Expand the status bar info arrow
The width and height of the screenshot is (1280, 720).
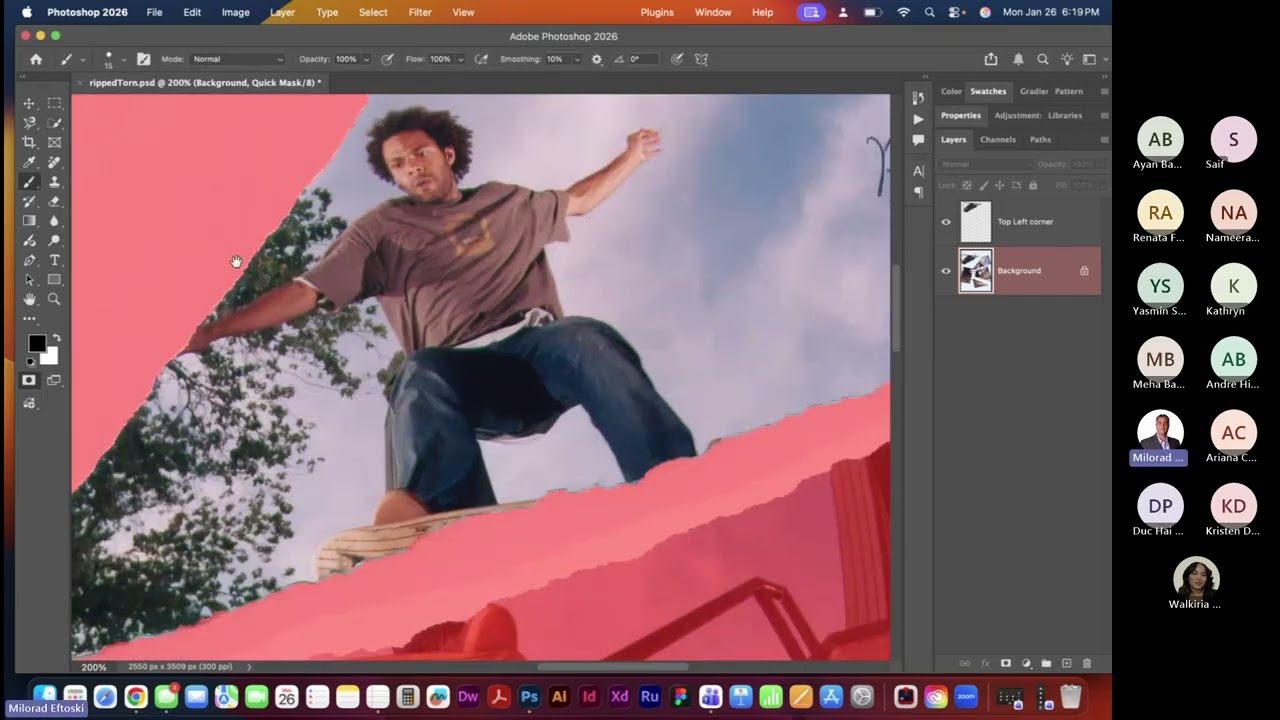[249, 667]
